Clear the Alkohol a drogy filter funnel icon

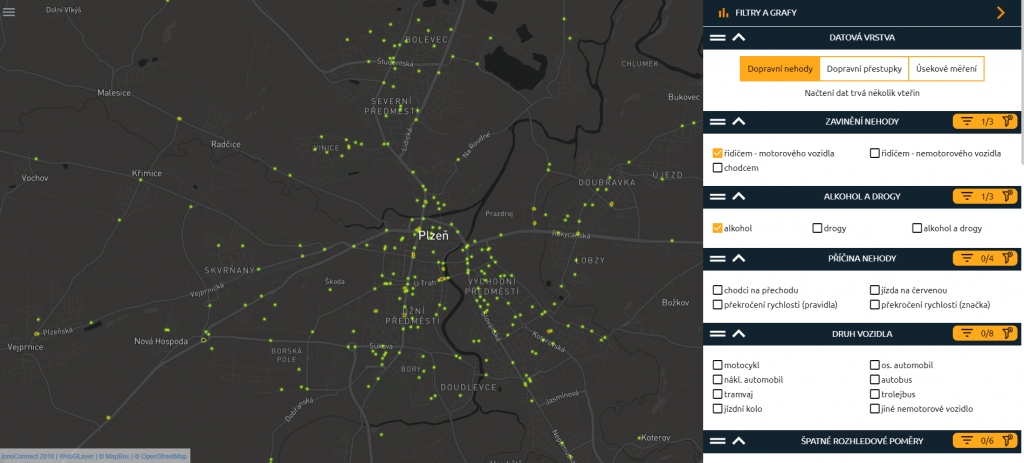[1008, 196]
